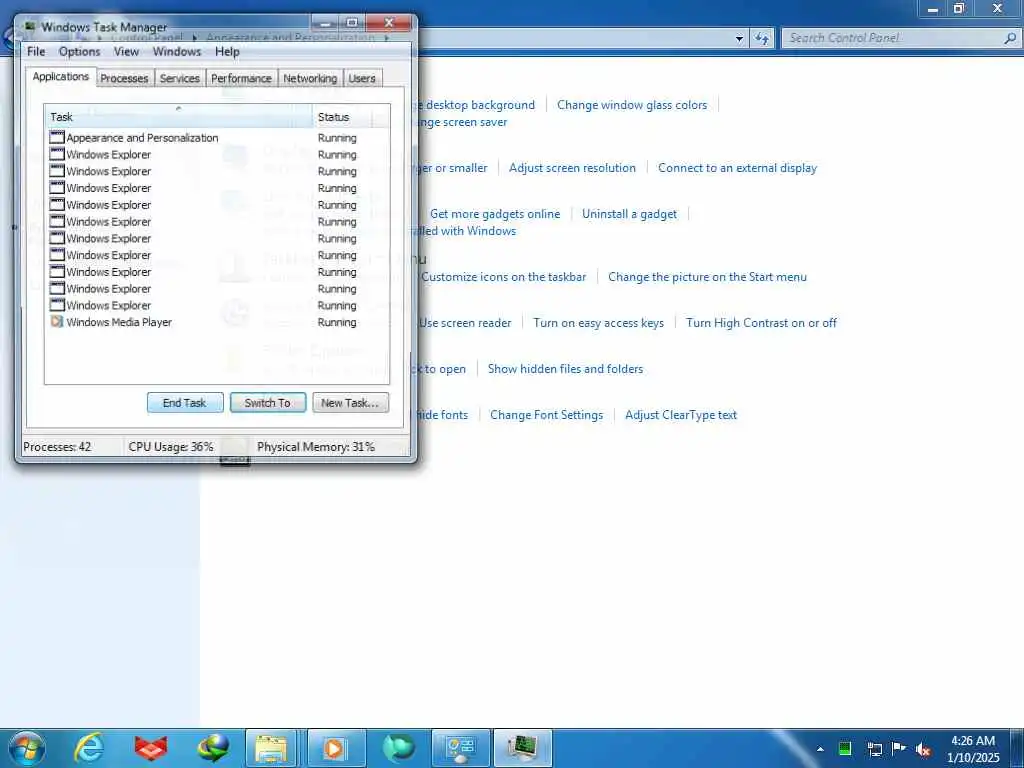Switch to the Performance tab

pos(241,78)
